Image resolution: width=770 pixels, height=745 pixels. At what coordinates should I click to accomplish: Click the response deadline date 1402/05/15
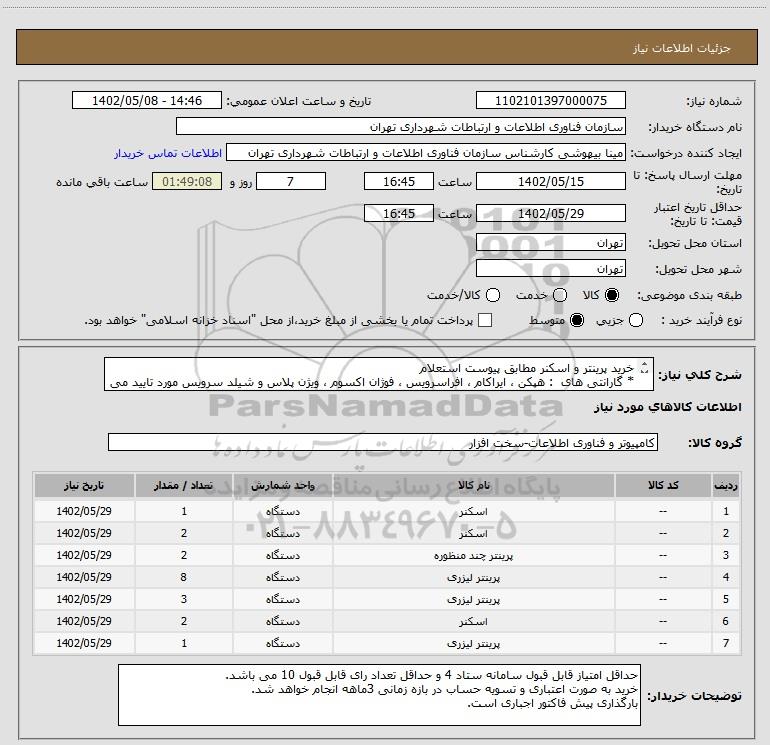coord(550,182)
